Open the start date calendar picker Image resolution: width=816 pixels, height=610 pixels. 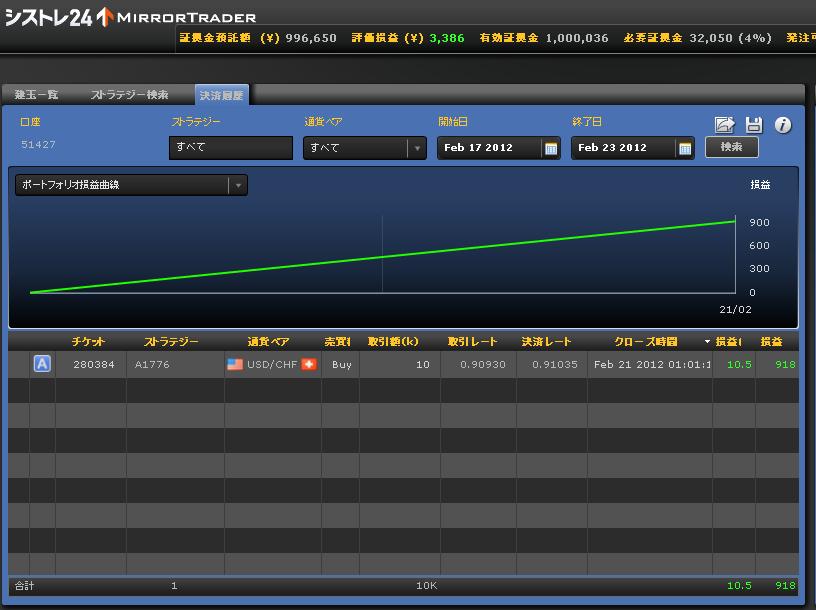tap(551, 148)
